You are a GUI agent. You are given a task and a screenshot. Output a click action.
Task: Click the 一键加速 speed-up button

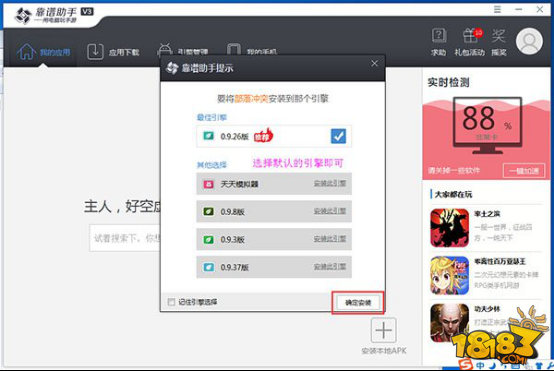coord(524,171)
